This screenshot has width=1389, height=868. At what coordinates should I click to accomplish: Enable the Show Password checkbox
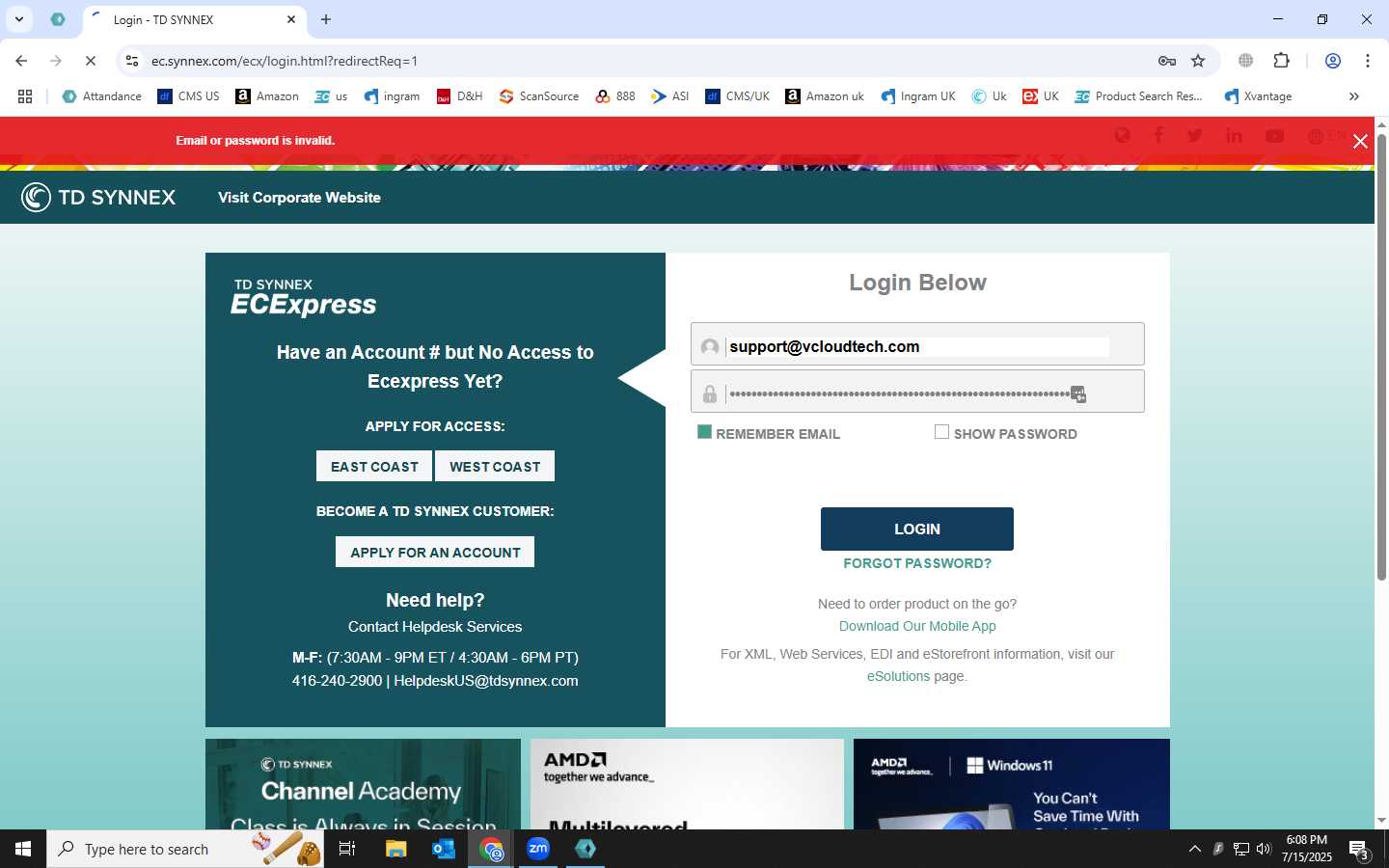pyautogui.click(x=941, y=432)
